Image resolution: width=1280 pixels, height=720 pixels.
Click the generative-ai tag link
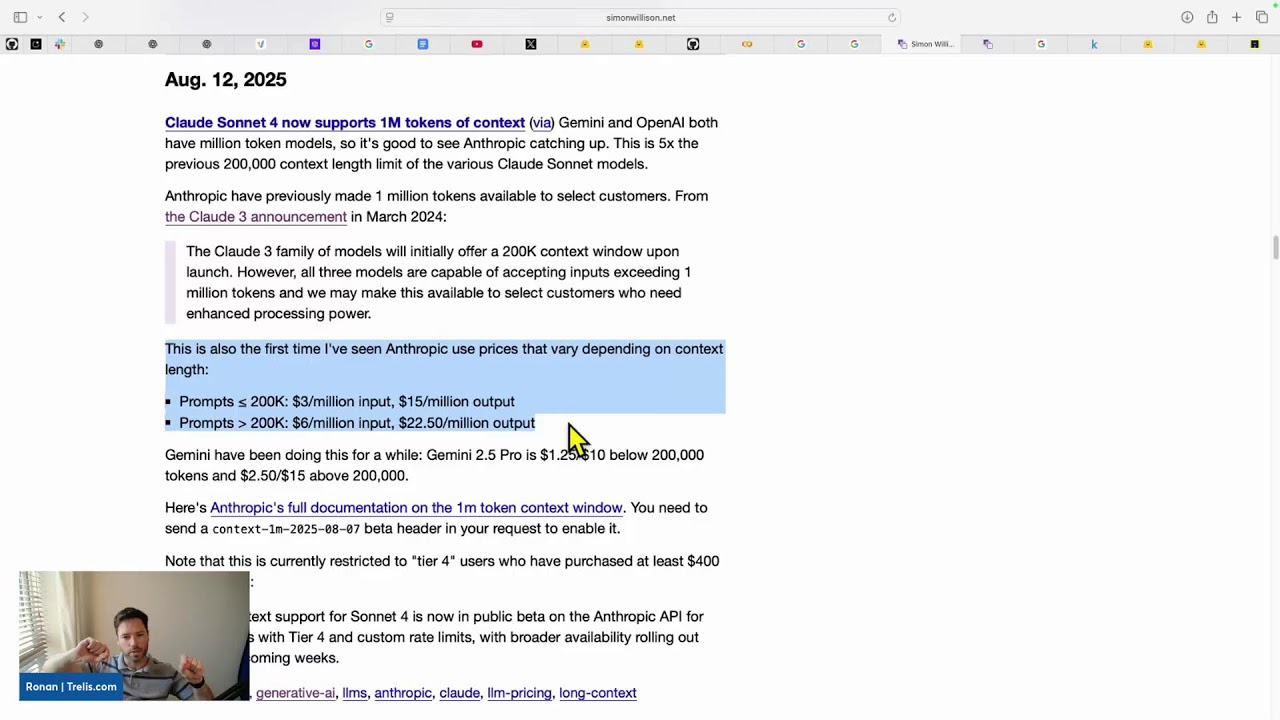tap(295, 693)
